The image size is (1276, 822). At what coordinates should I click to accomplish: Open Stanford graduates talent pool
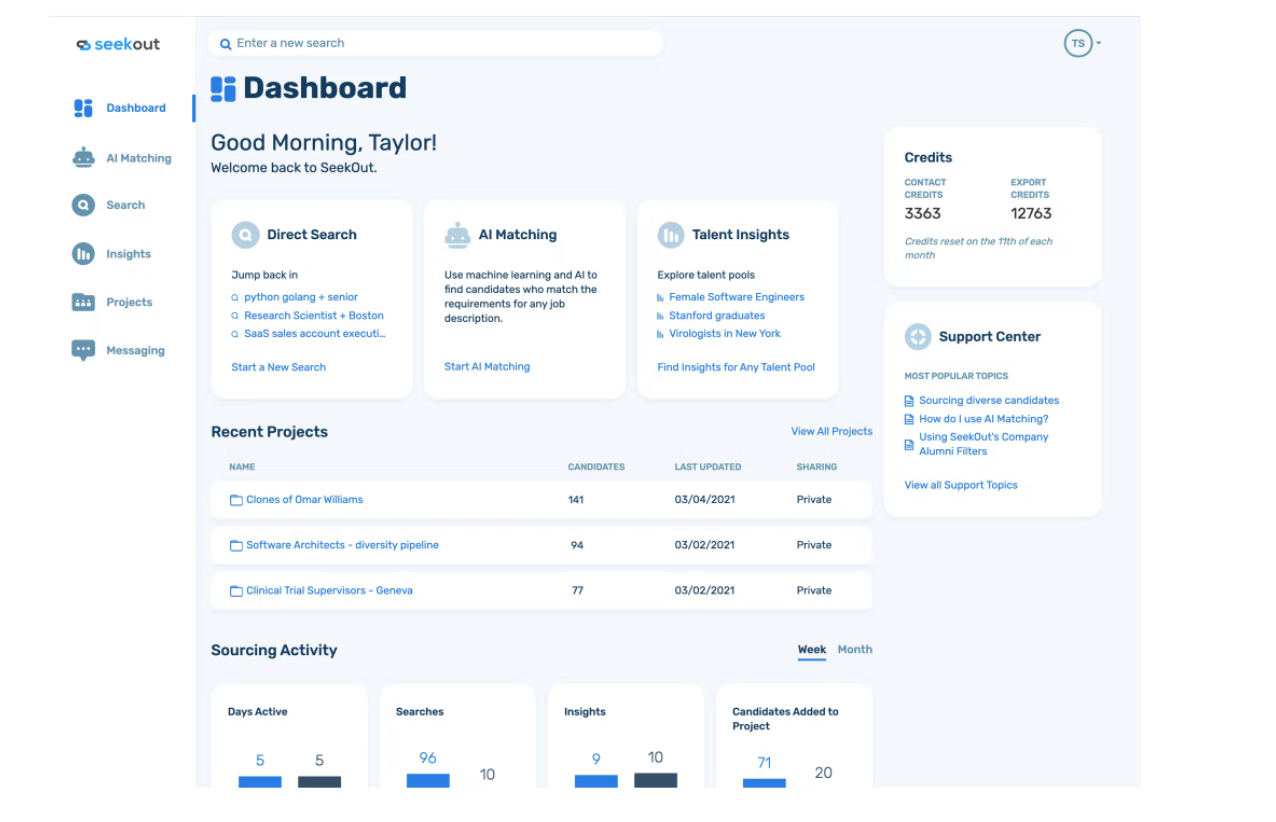click(x=717, y=316)
